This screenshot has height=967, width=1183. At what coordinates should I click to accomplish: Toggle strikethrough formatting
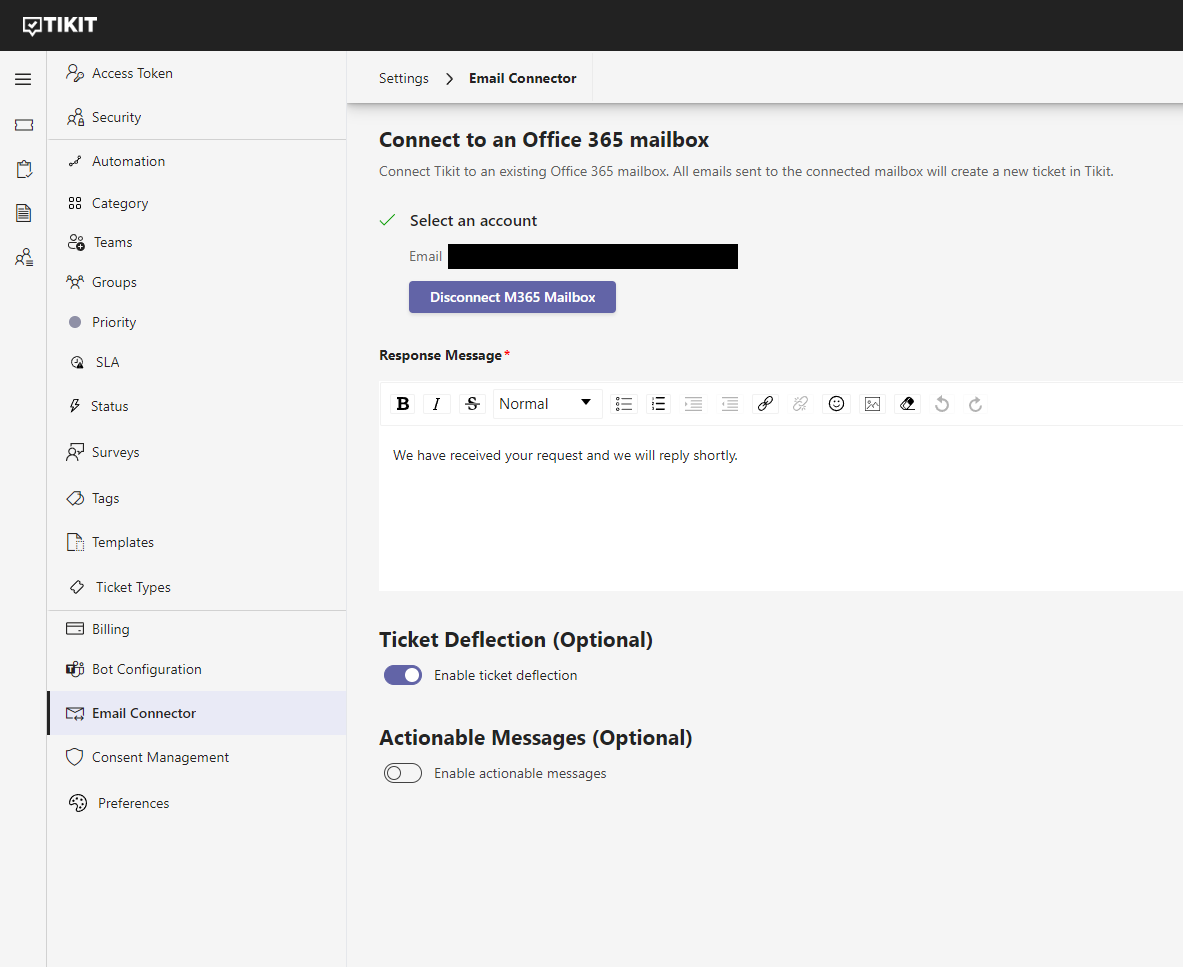(472, 404)
